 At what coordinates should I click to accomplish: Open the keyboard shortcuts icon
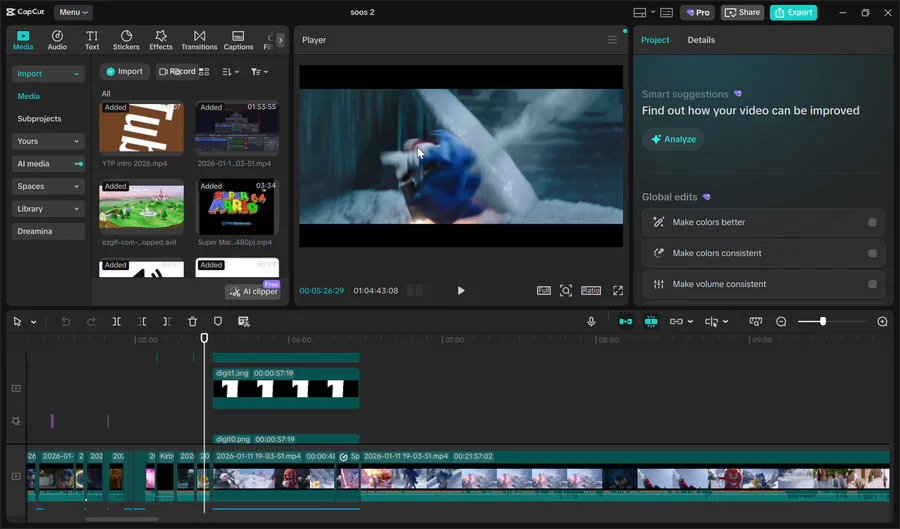coord(666,12)
